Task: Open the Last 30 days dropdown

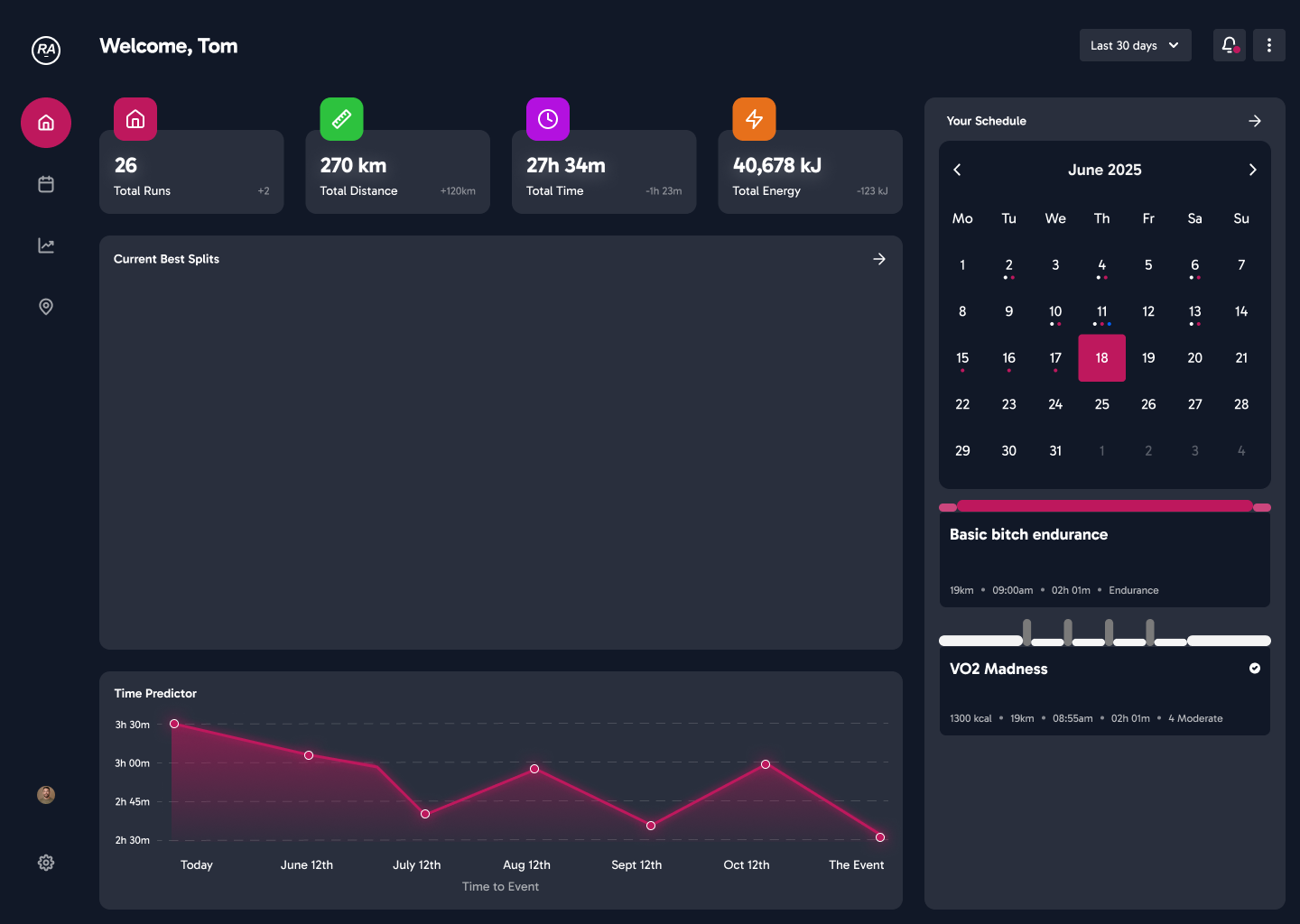Action: coord(1136,45)
